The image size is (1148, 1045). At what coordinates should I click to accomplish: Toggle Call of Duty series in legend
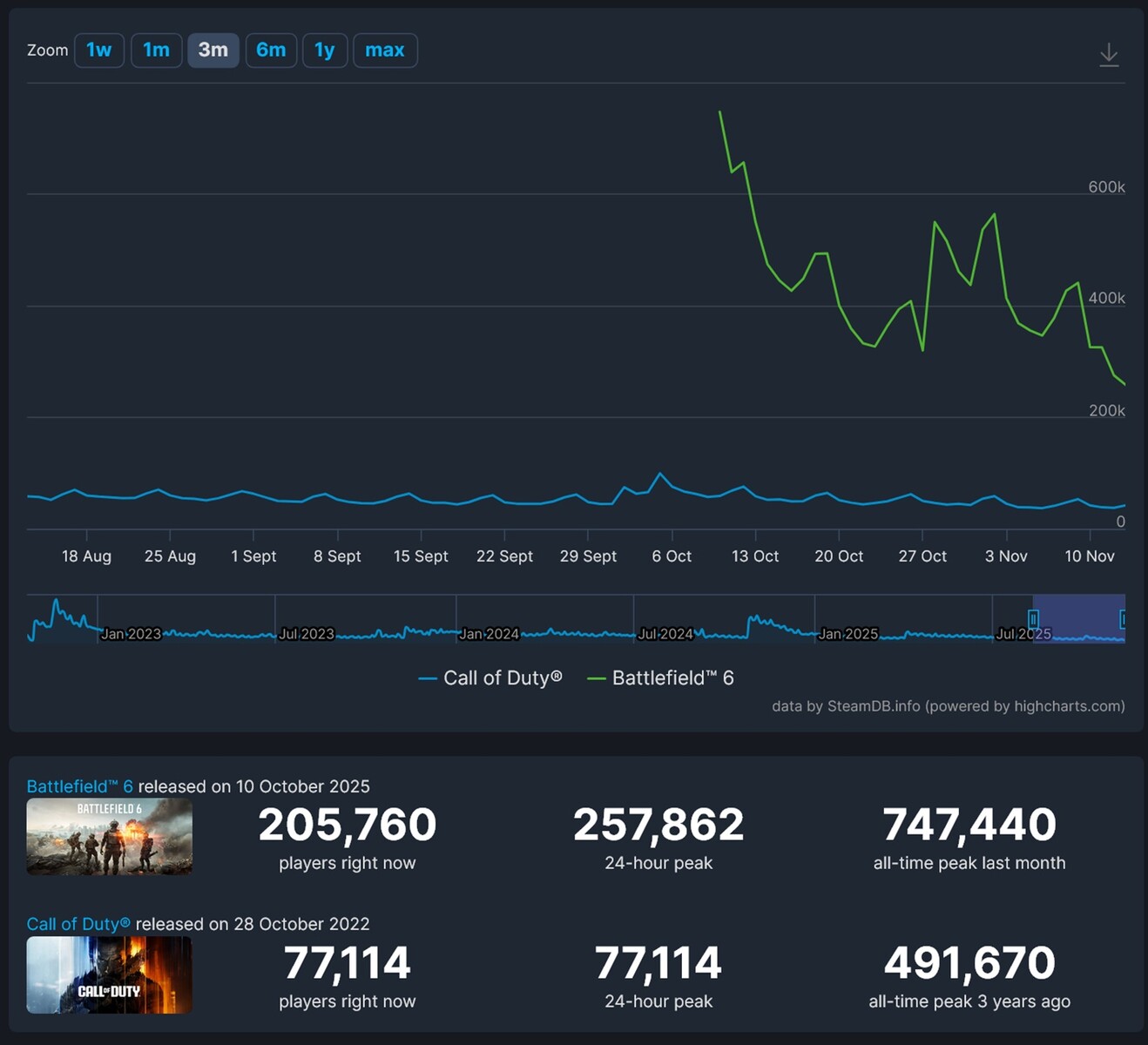(490, 678)
